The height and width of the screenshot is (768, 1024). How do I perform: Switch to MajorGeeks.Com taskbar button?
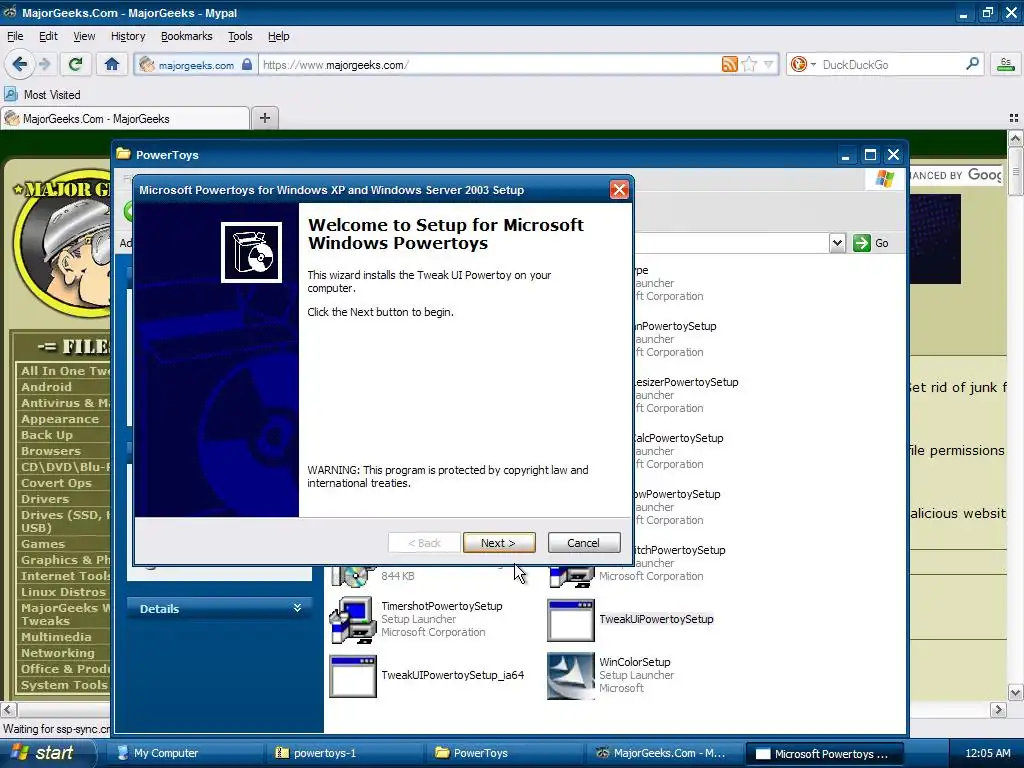click(x=664, y=753)
